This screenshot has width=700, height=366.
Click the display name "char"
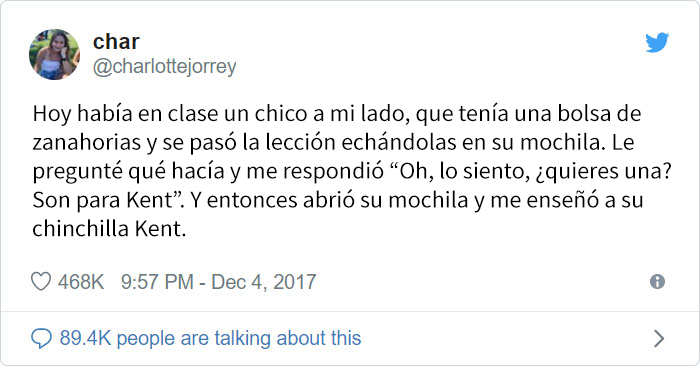pos(116,42)
